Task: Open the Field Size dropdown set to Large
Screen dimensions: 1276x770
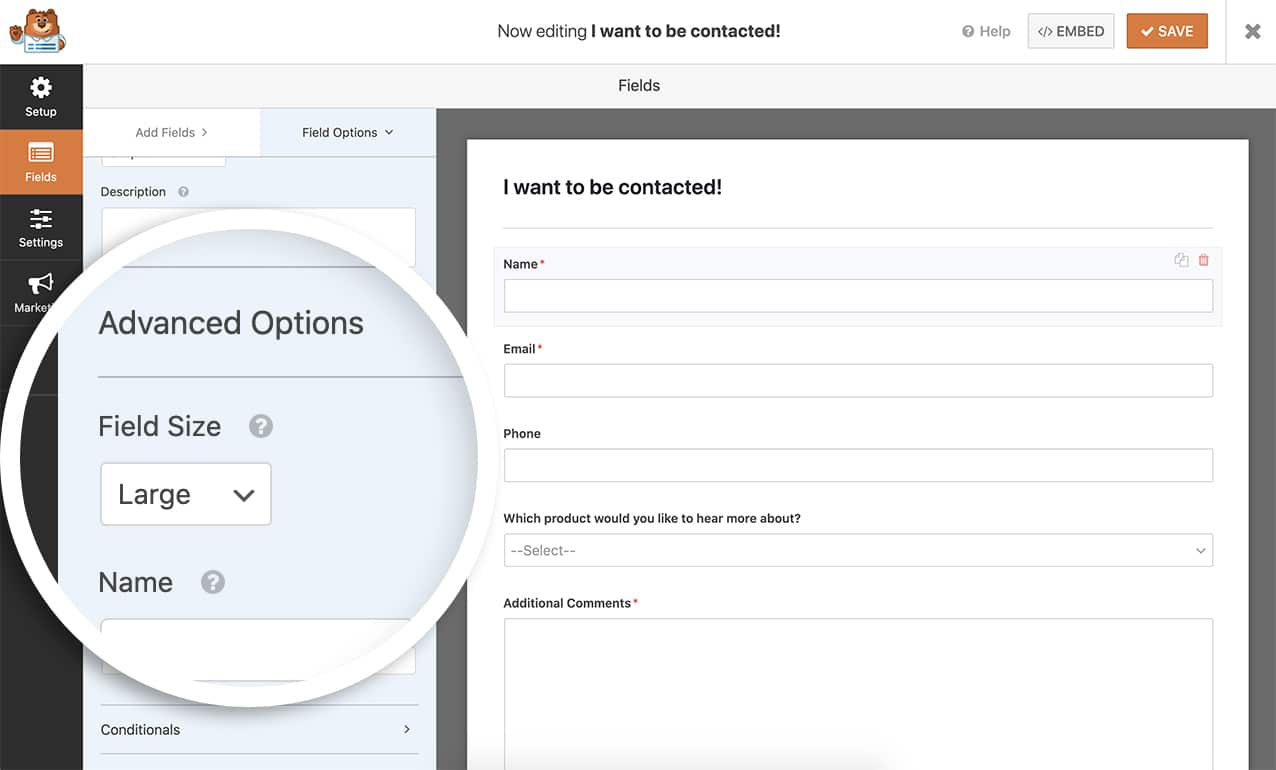Action: 185,494
